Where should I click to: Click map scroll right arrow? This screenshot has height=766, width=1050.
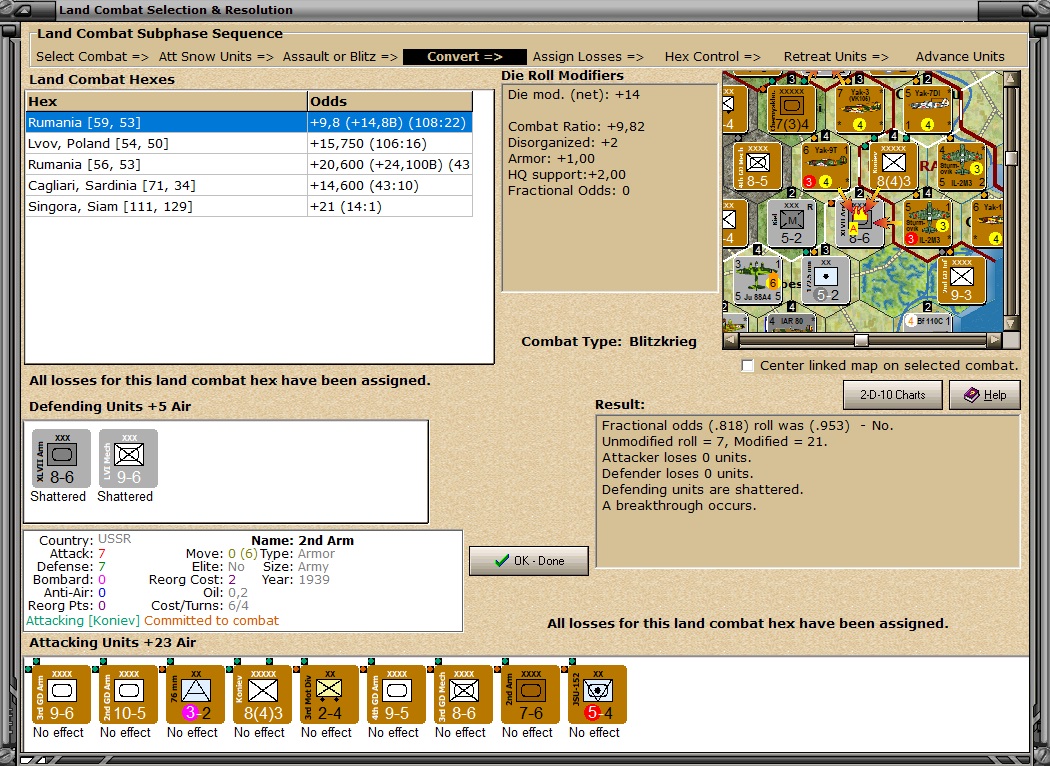tap(995, 341)
